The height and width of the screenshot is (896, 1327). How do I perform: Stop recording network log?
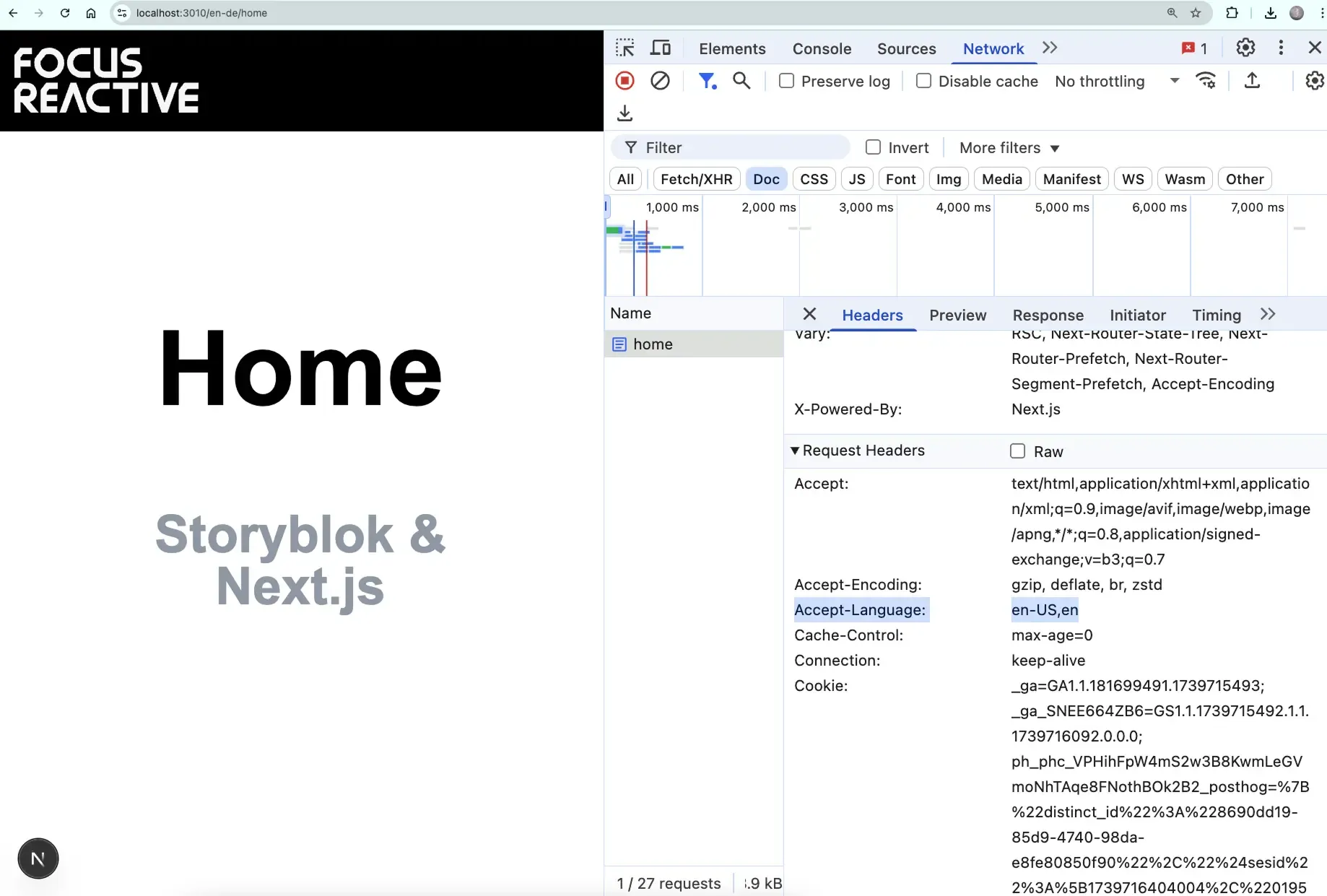coord(625,81)
